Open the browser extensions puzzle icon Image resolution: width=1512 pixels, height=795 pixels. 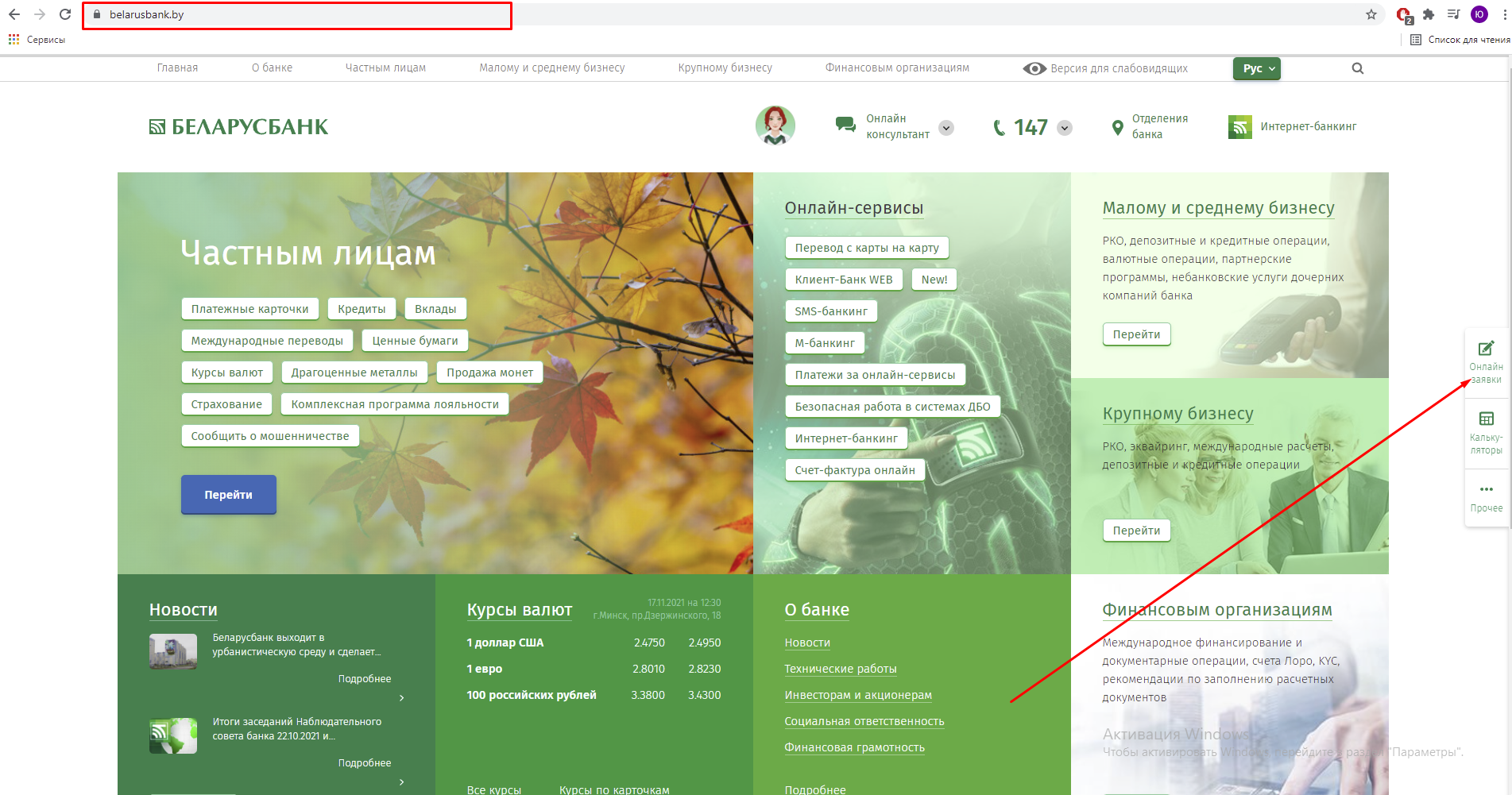[x=1429, y=14]
